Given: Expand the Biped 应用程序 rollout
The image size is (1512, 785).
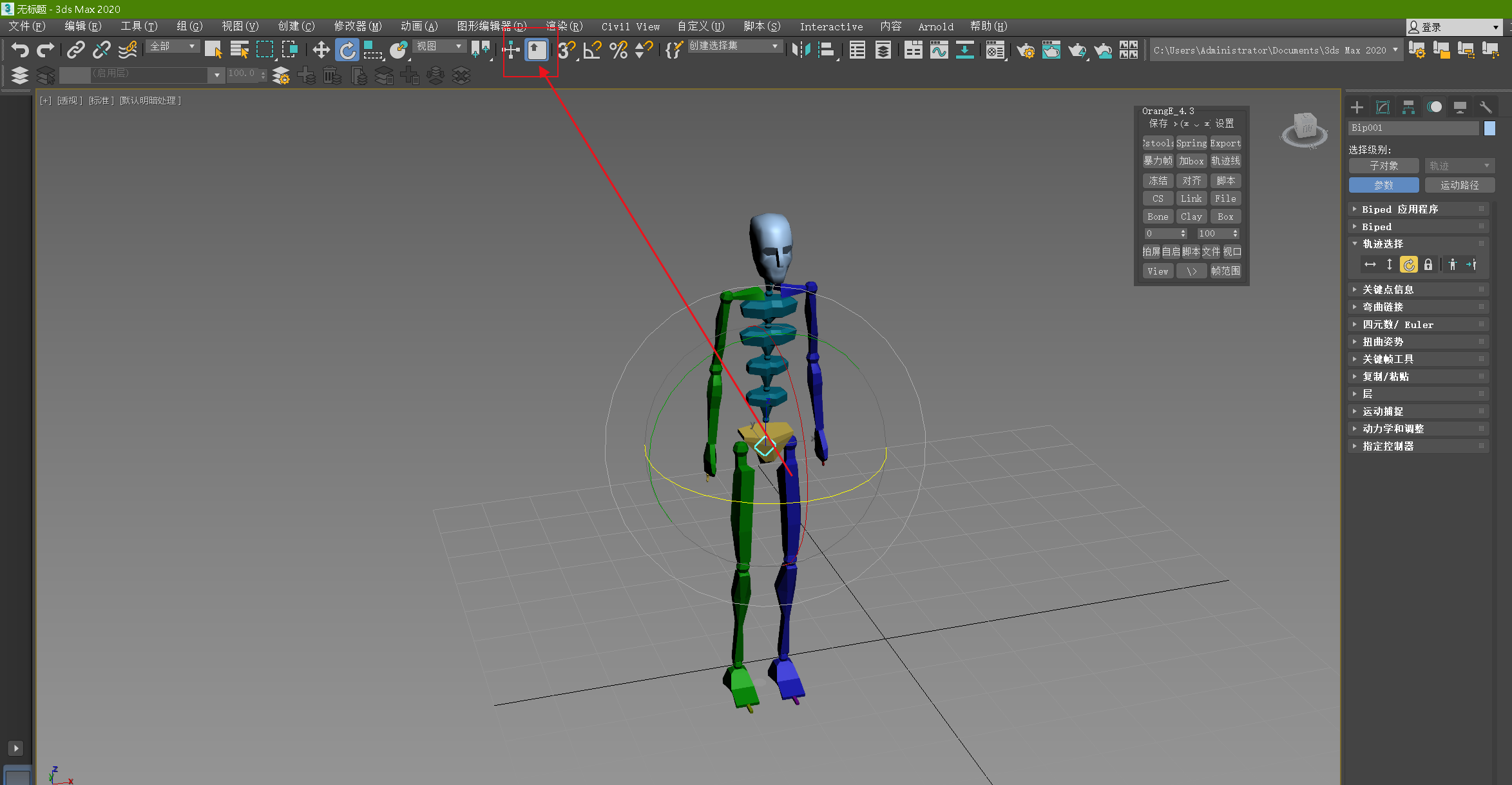Looking at the screenshot, I should click(1418, 209).
